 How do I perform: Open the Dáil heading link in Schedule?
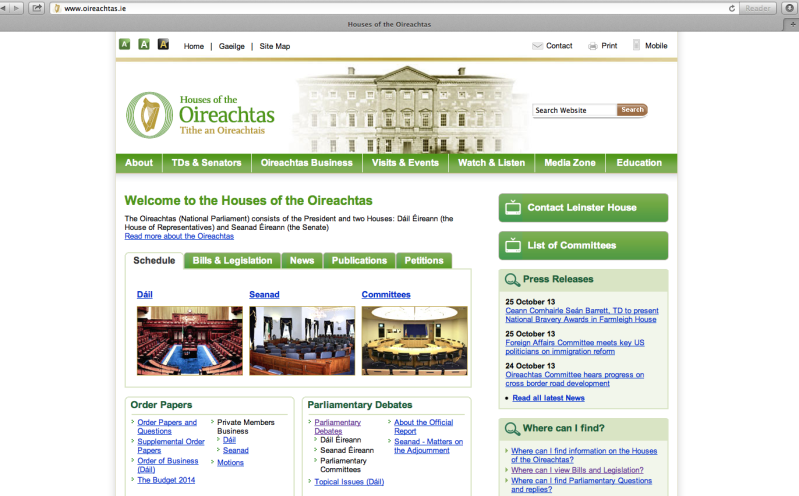click(x=145, y=295)
